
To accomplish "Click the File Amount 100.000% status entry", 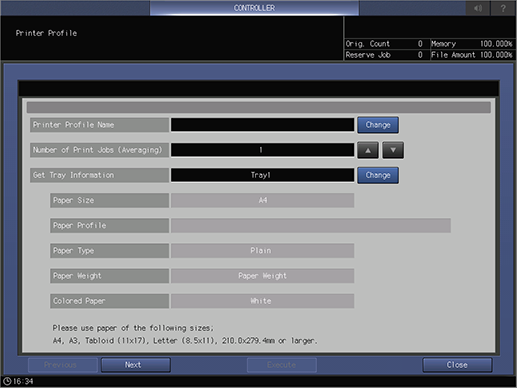I will (472, 55).
